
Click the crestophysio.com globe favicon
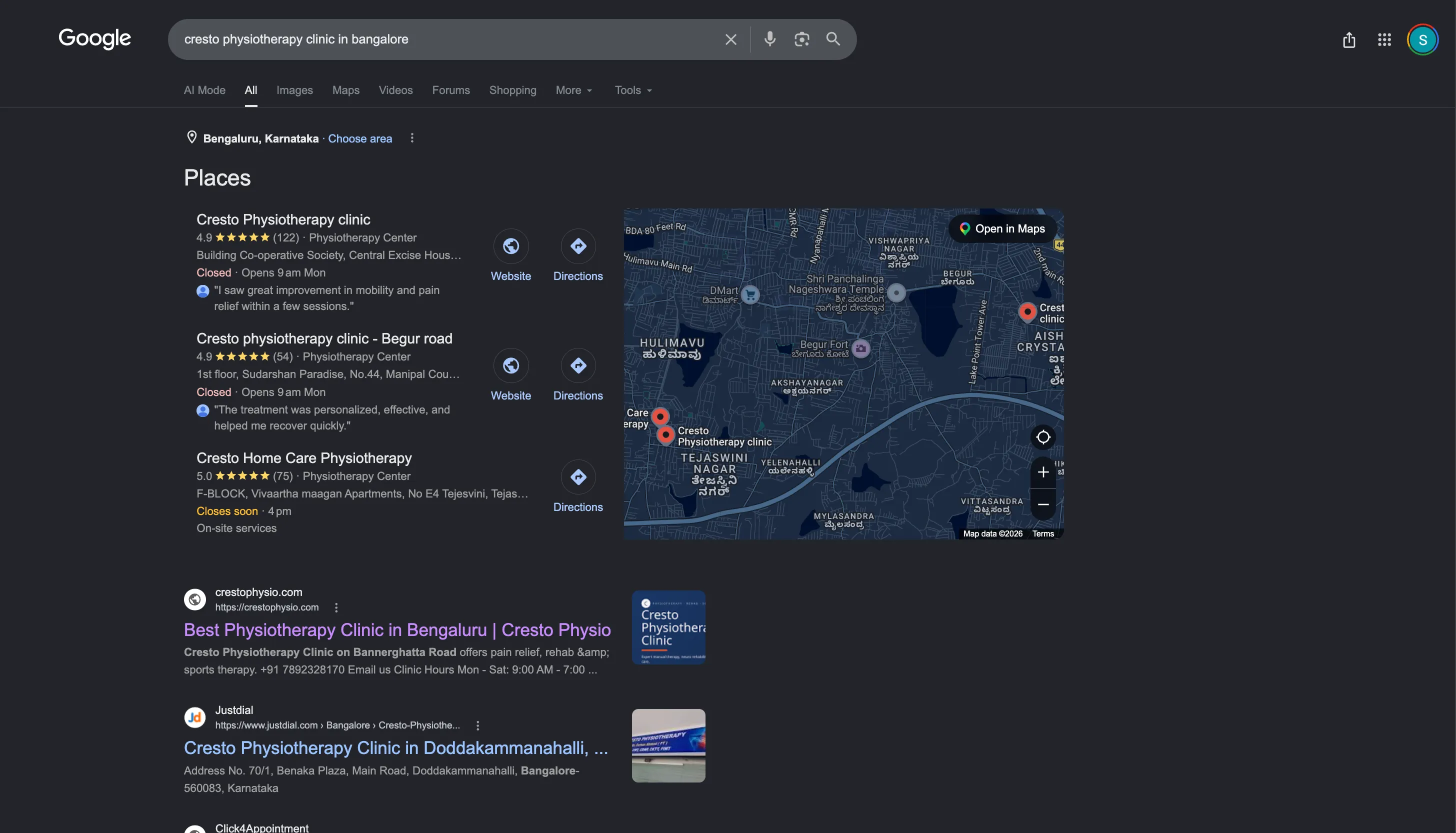pos(194,599)
